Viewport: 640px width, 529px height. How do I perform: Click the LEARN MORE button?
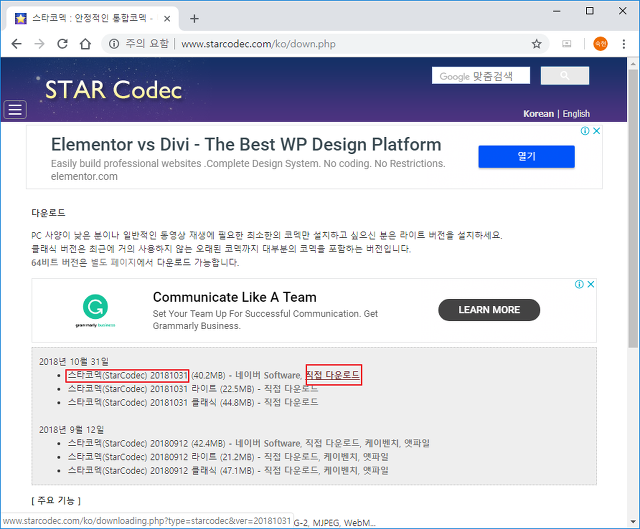[x=489, y=310]
